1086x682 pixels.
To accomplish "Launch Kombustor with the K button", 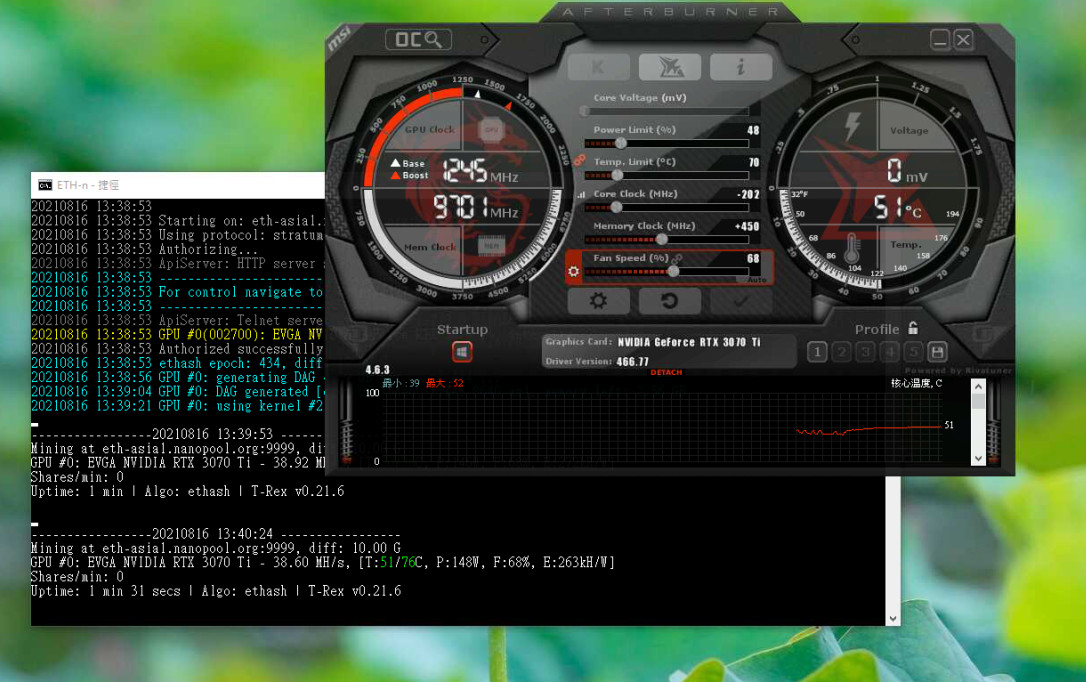I will click(598, 67).
